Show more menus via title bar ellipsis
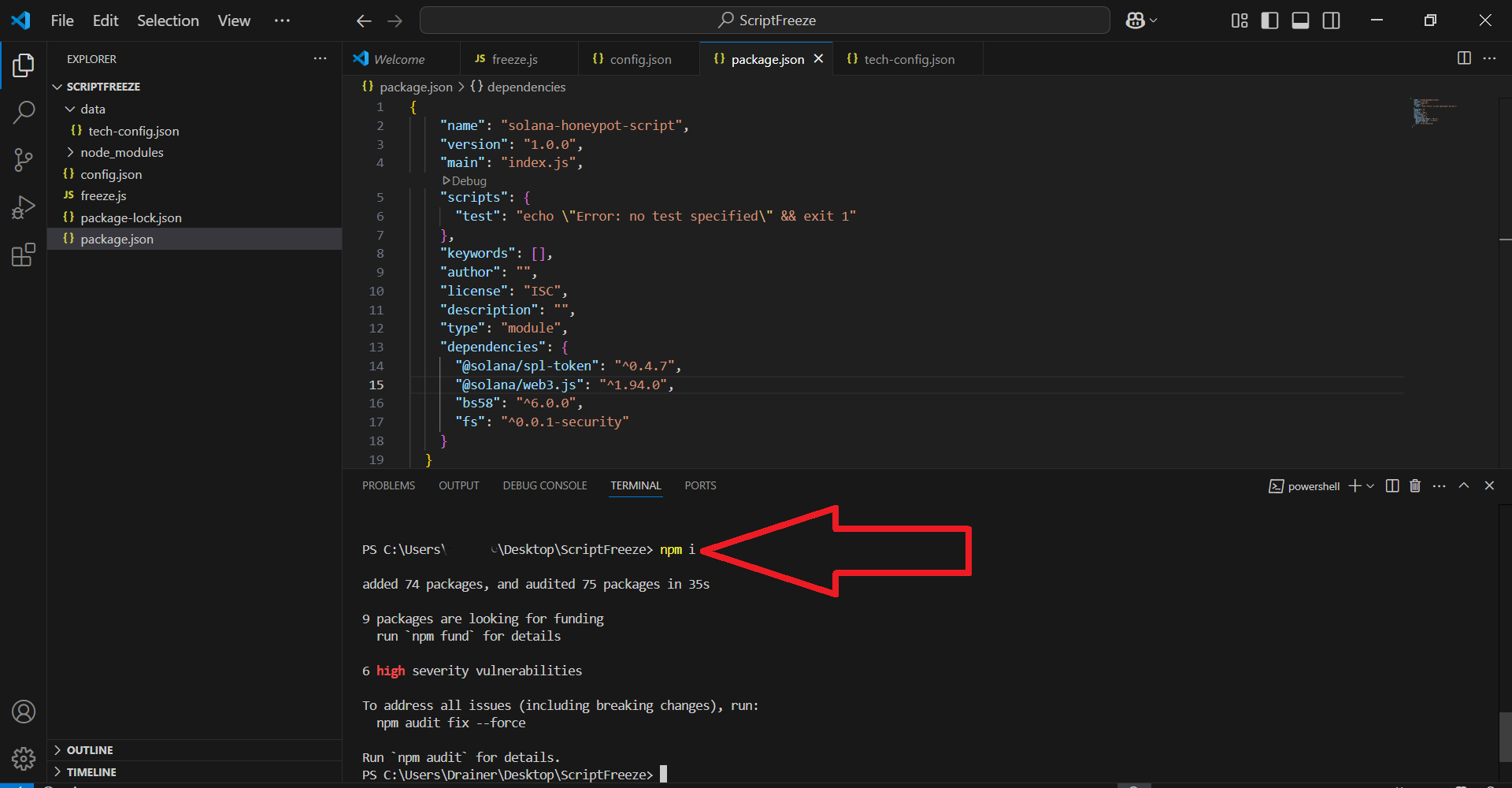The image size is (1512, 788). coord(282,20)
